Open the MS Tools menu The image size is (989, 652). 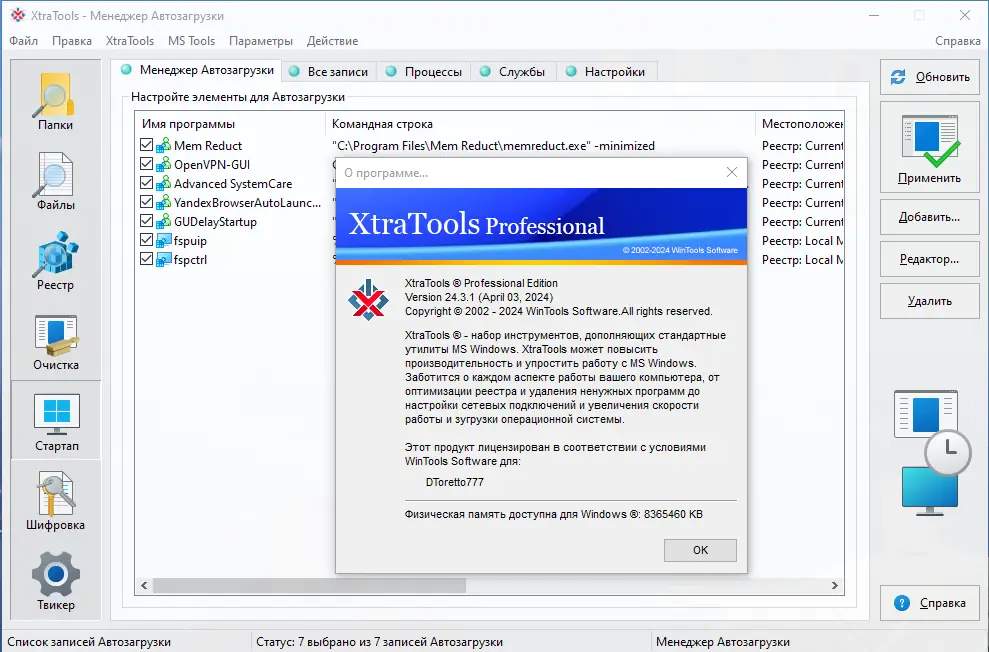(x=191, y=41)
